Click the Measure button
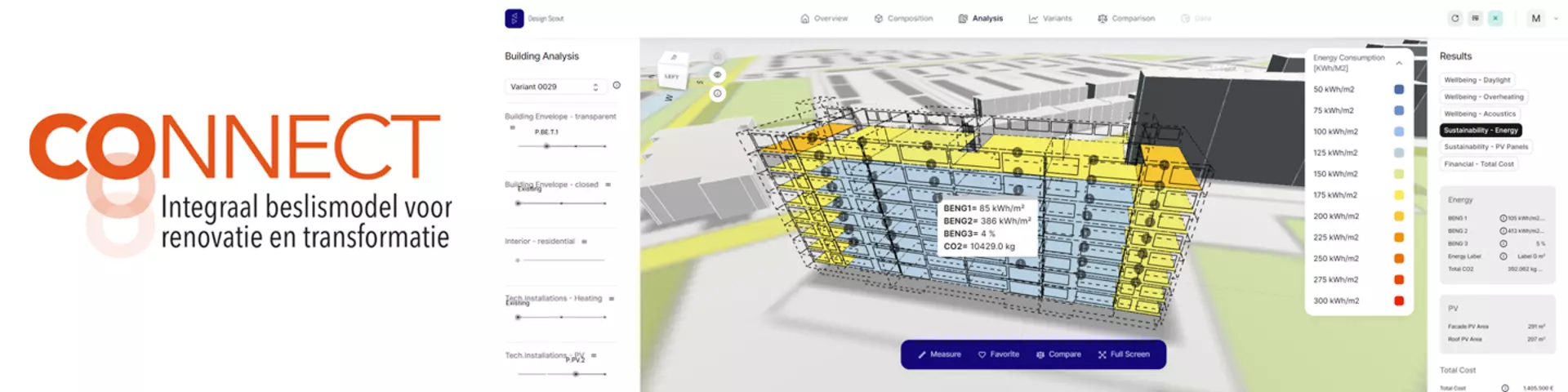 click(x=939, y=354)
